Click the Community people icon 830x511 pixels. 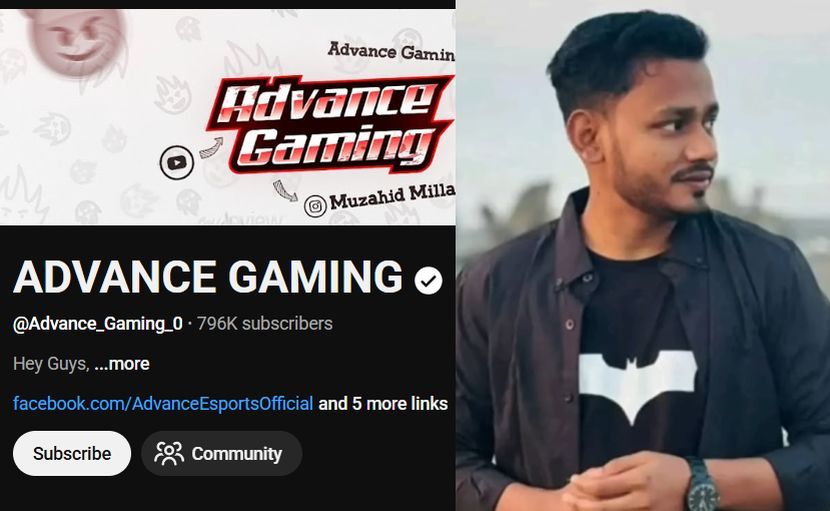point(169,453)
